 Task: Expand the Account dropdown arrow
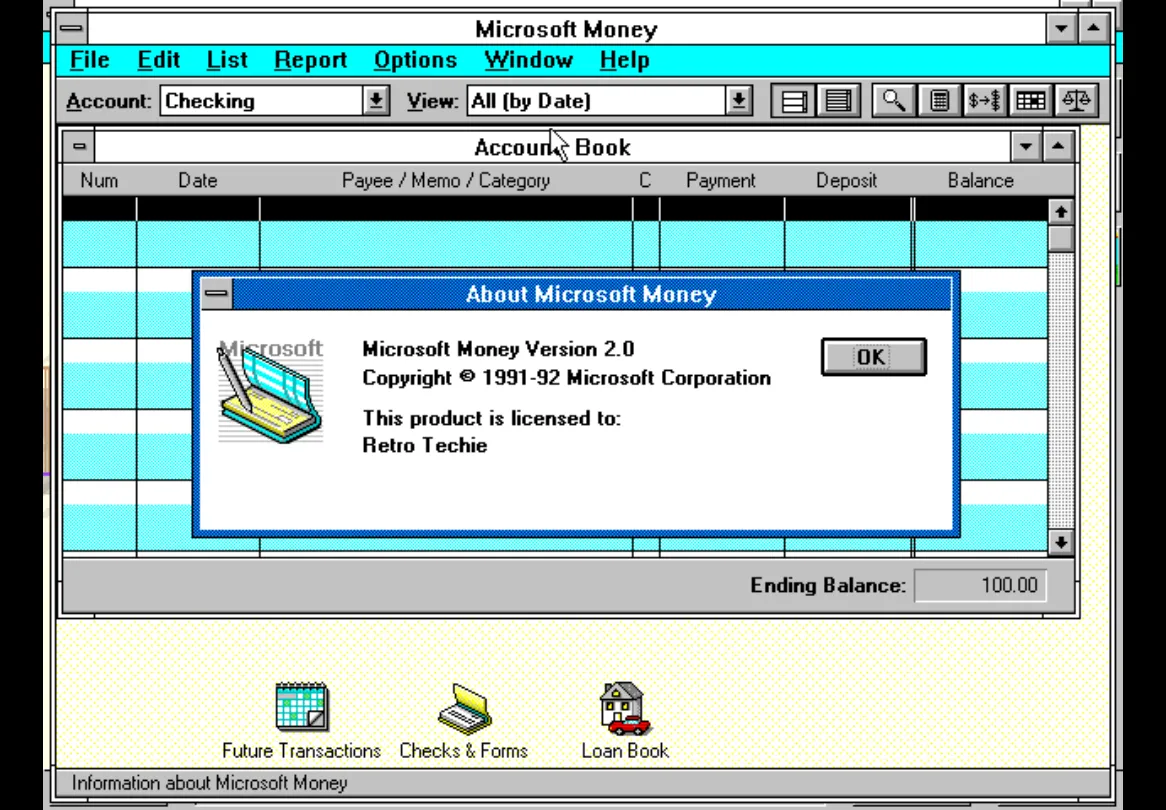(376, 100)
